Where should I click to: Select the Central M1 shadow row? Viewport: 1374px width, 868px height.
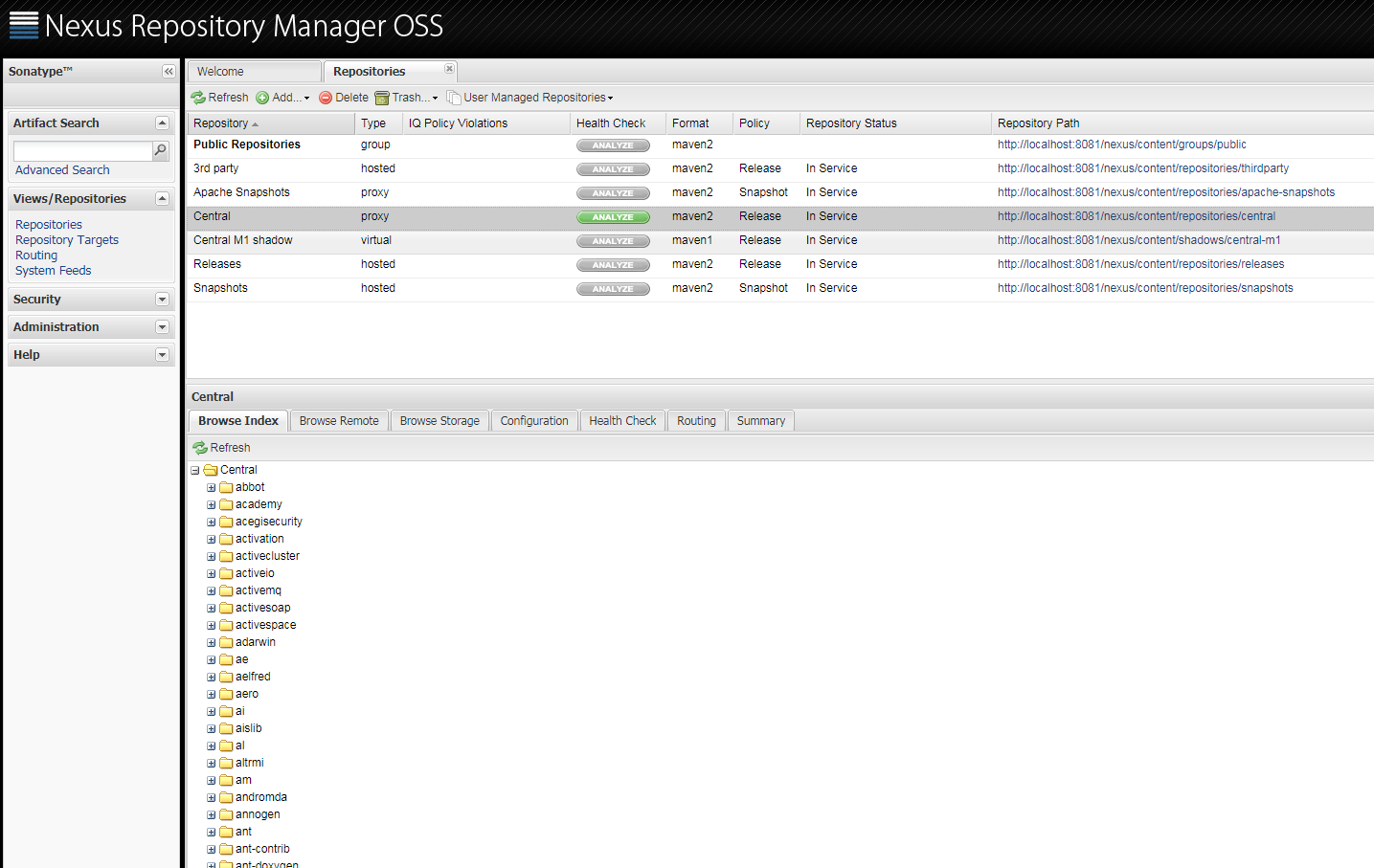780,241
